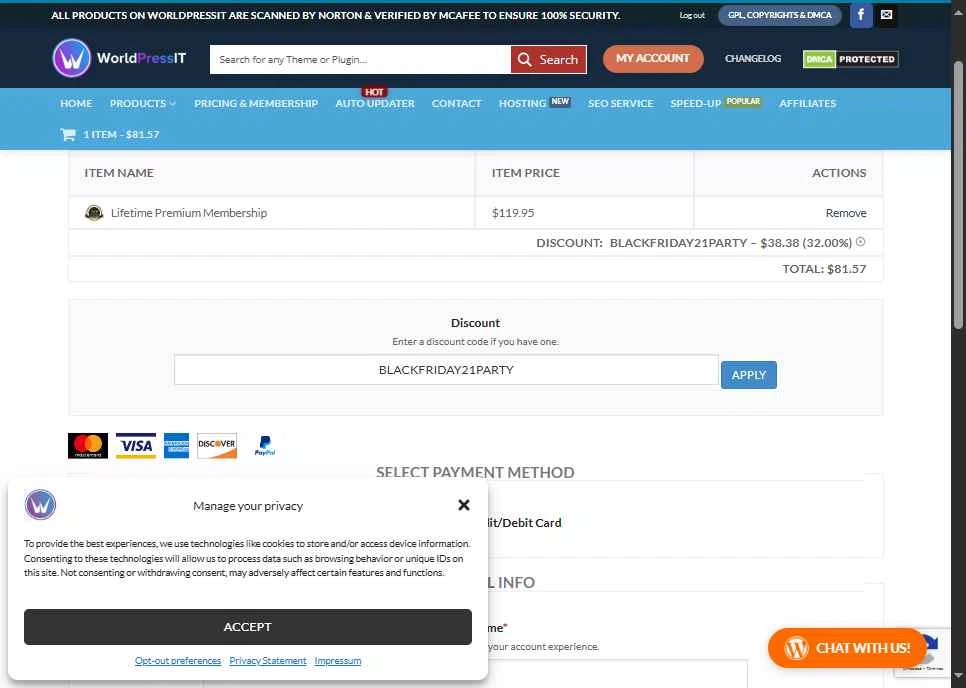
Task: Click the discount code input field
Action: 446,370
